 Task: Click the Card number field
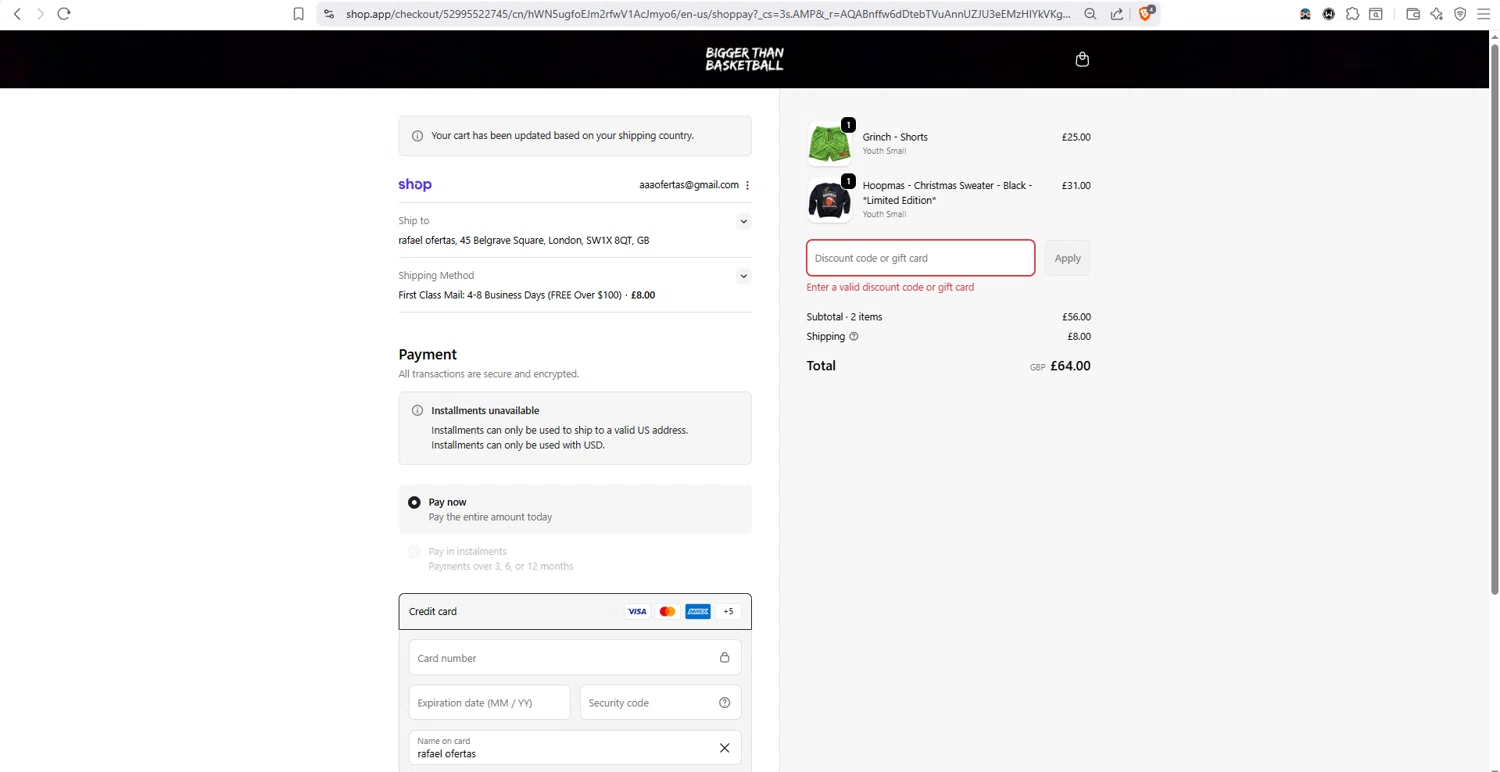tap(575, 658)
